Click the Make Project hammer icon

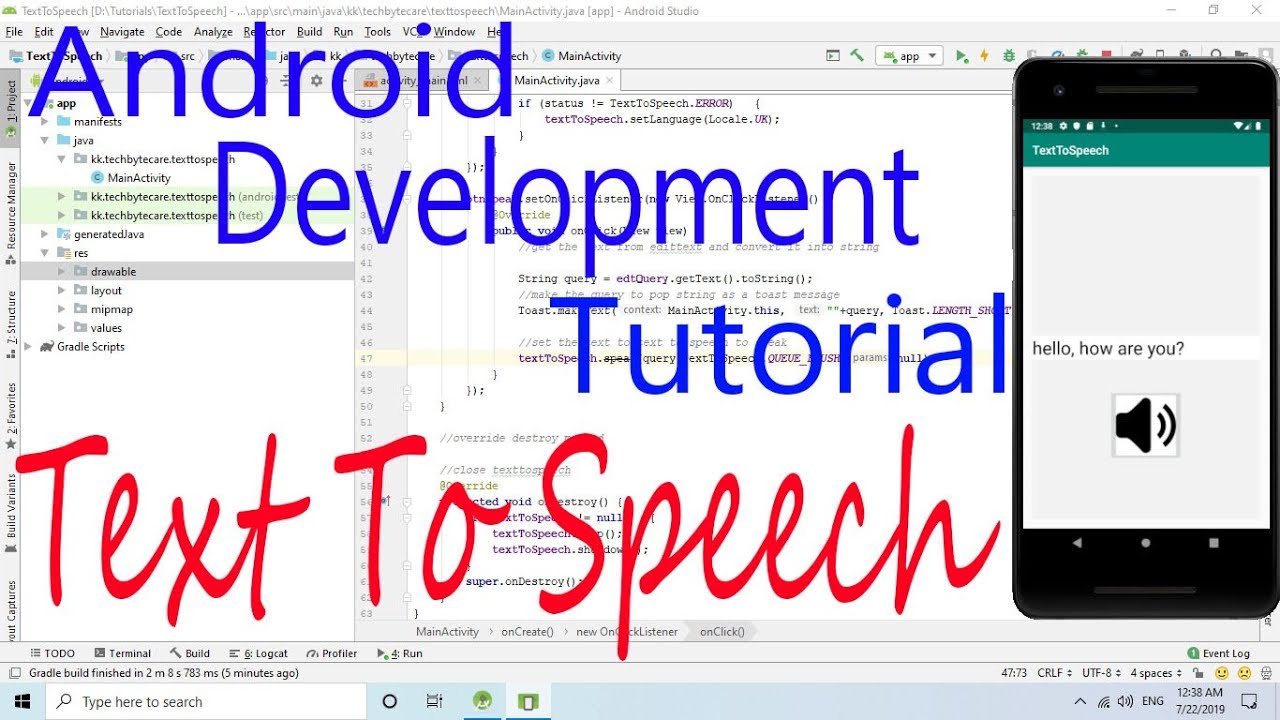pos(857,56)
